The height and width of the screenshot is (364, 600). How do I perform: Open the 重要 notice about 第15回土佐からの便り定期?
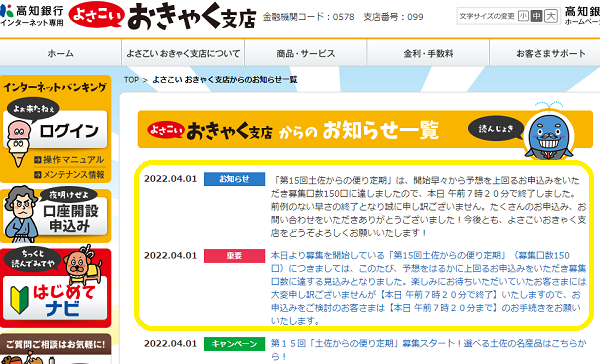(x=428, y=288)
